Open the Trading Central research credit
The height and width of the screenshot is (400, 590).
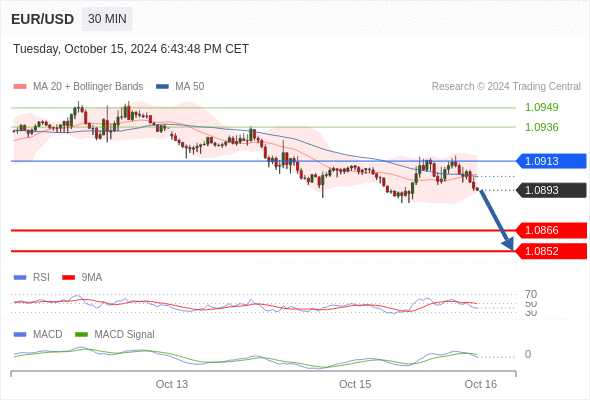506,87
